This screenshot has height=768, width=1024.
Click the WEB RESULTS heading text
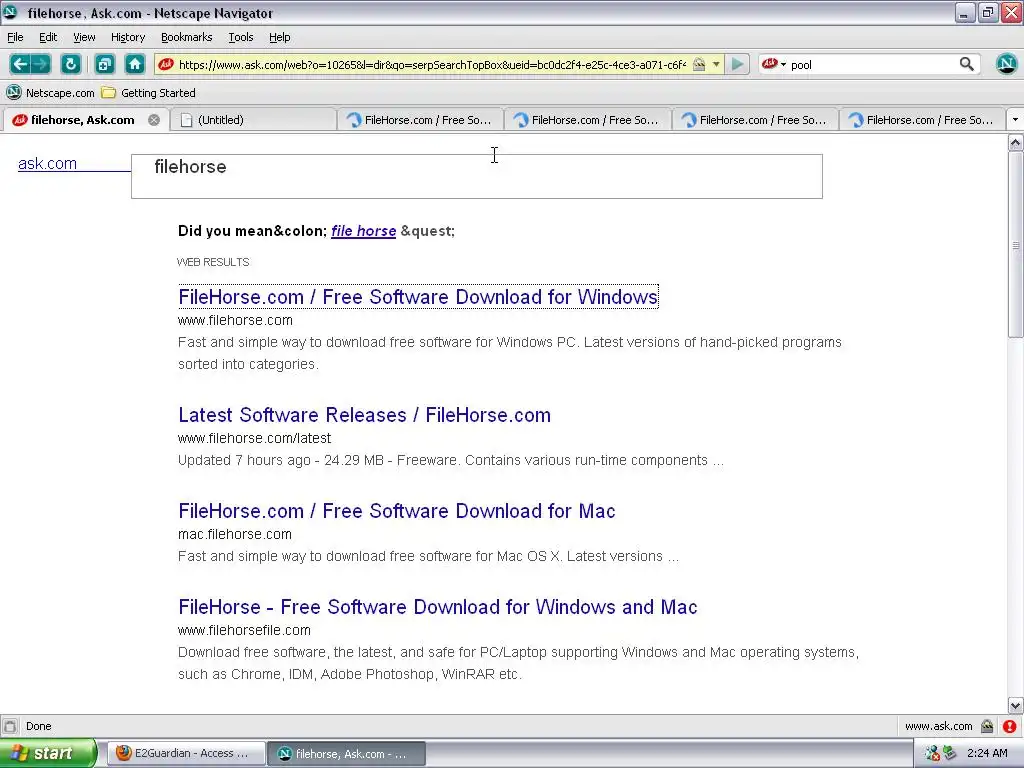tap(213, 263)
